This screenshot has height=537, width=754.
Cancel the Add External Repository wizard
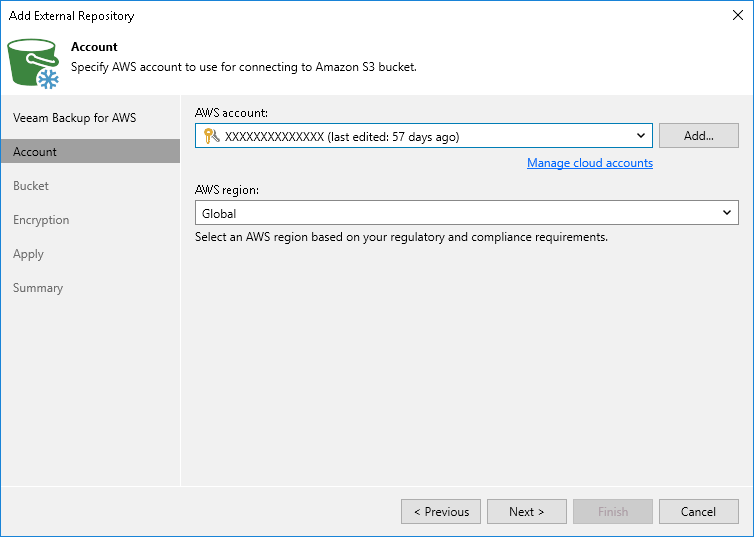coord(699,512)
